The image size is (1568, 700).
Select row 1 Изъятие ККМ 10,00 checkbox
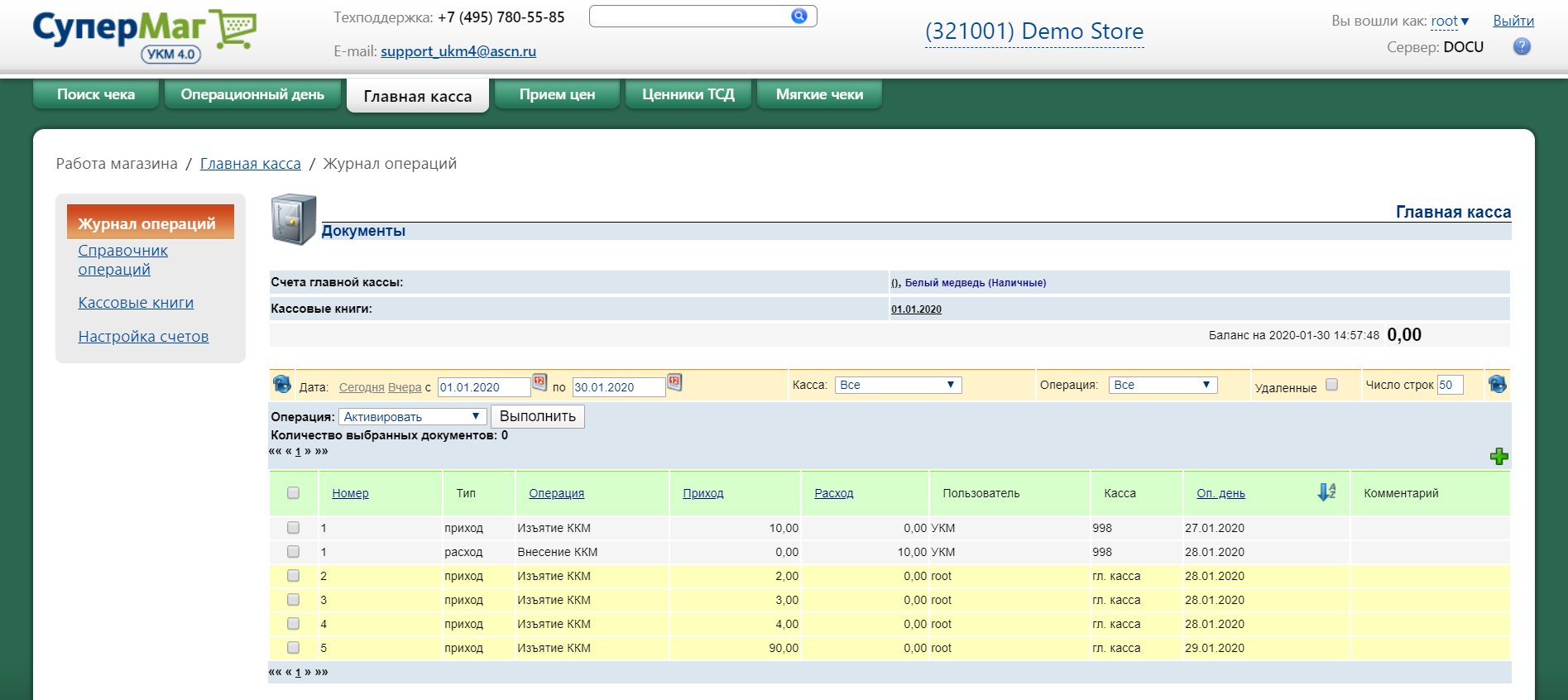click(x=293, y=527)
